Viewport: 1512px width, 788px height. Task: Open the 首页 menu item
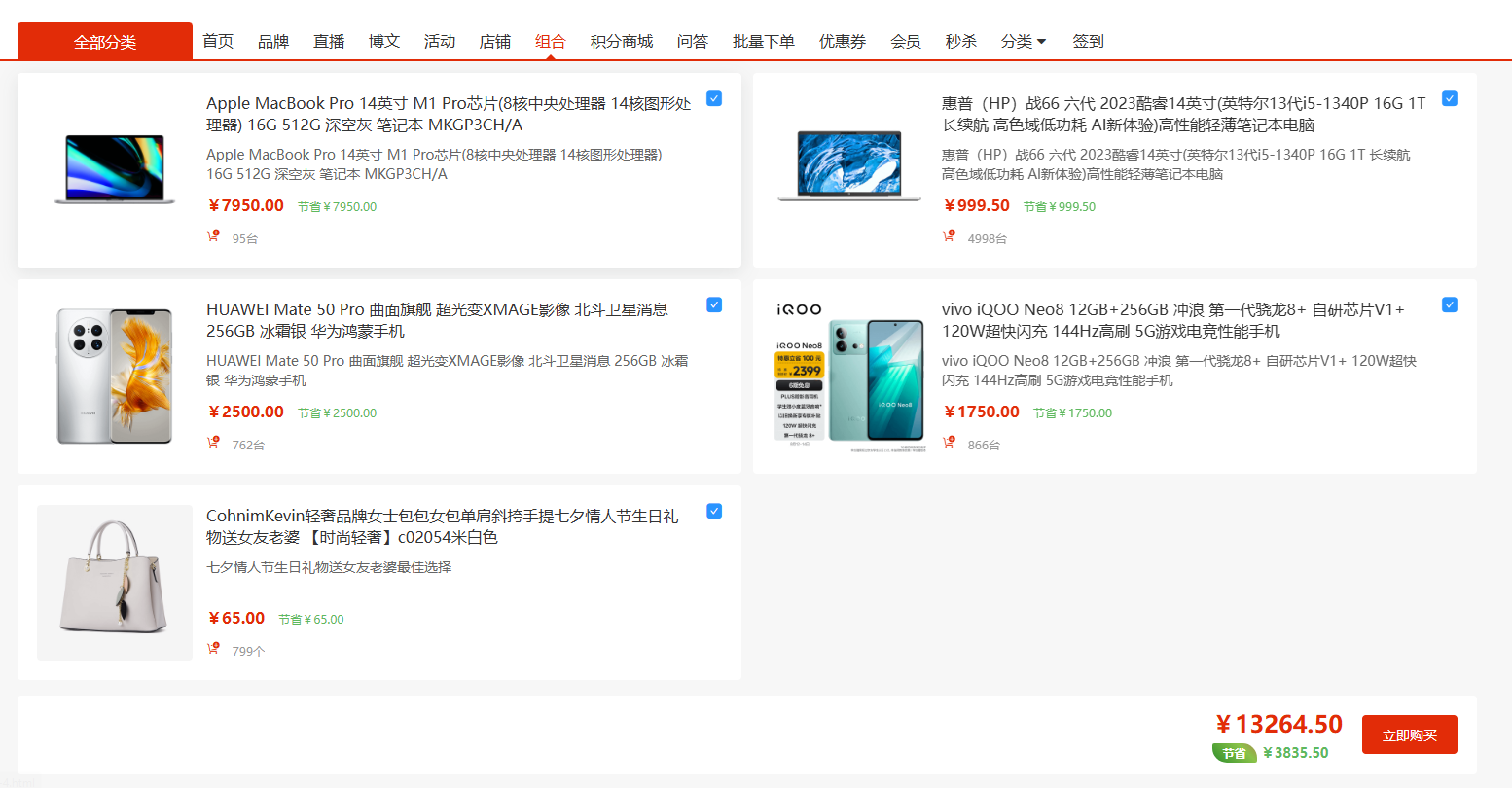[x=217, y=41]
